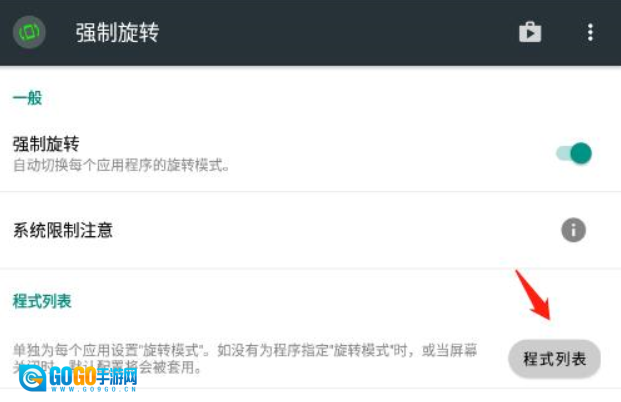Click the info icon beside 系统限制注意
Image resolution: width=621 pixels, height=402 pixels.
(x=573, y=230)
